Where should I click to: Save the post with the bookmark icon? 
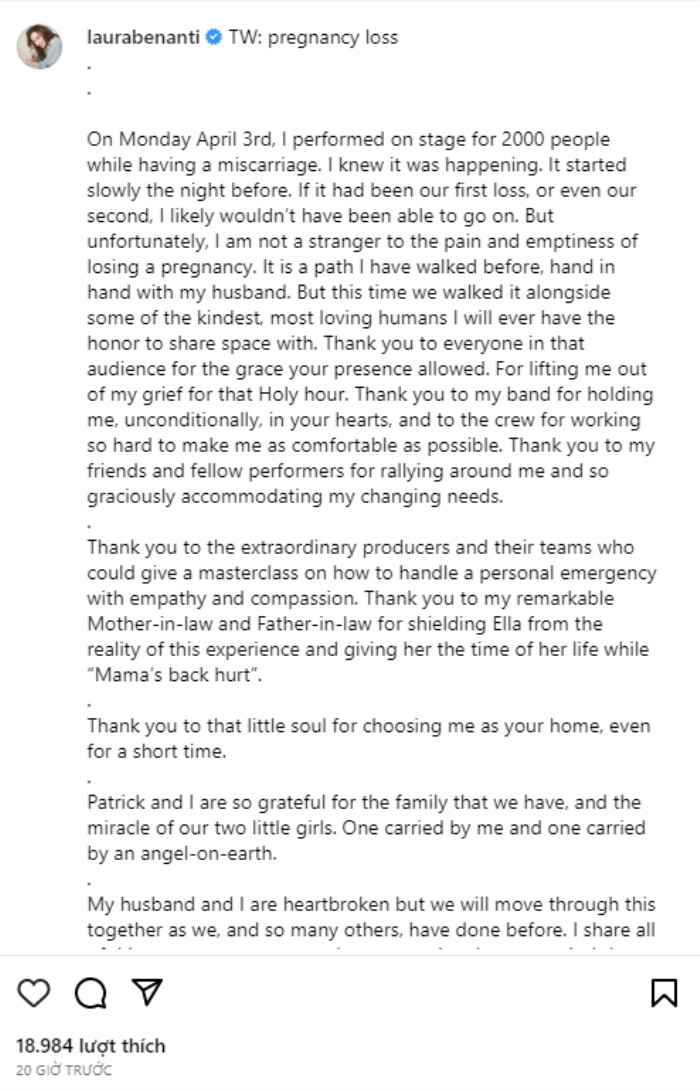[x=664, y=993]
